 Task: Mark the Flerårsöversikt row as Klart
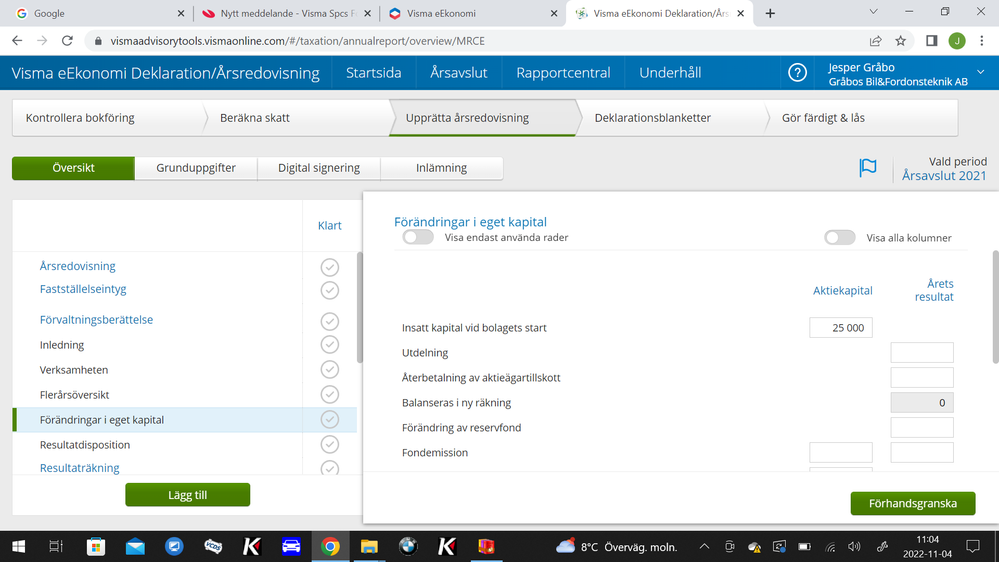[329, 395]
